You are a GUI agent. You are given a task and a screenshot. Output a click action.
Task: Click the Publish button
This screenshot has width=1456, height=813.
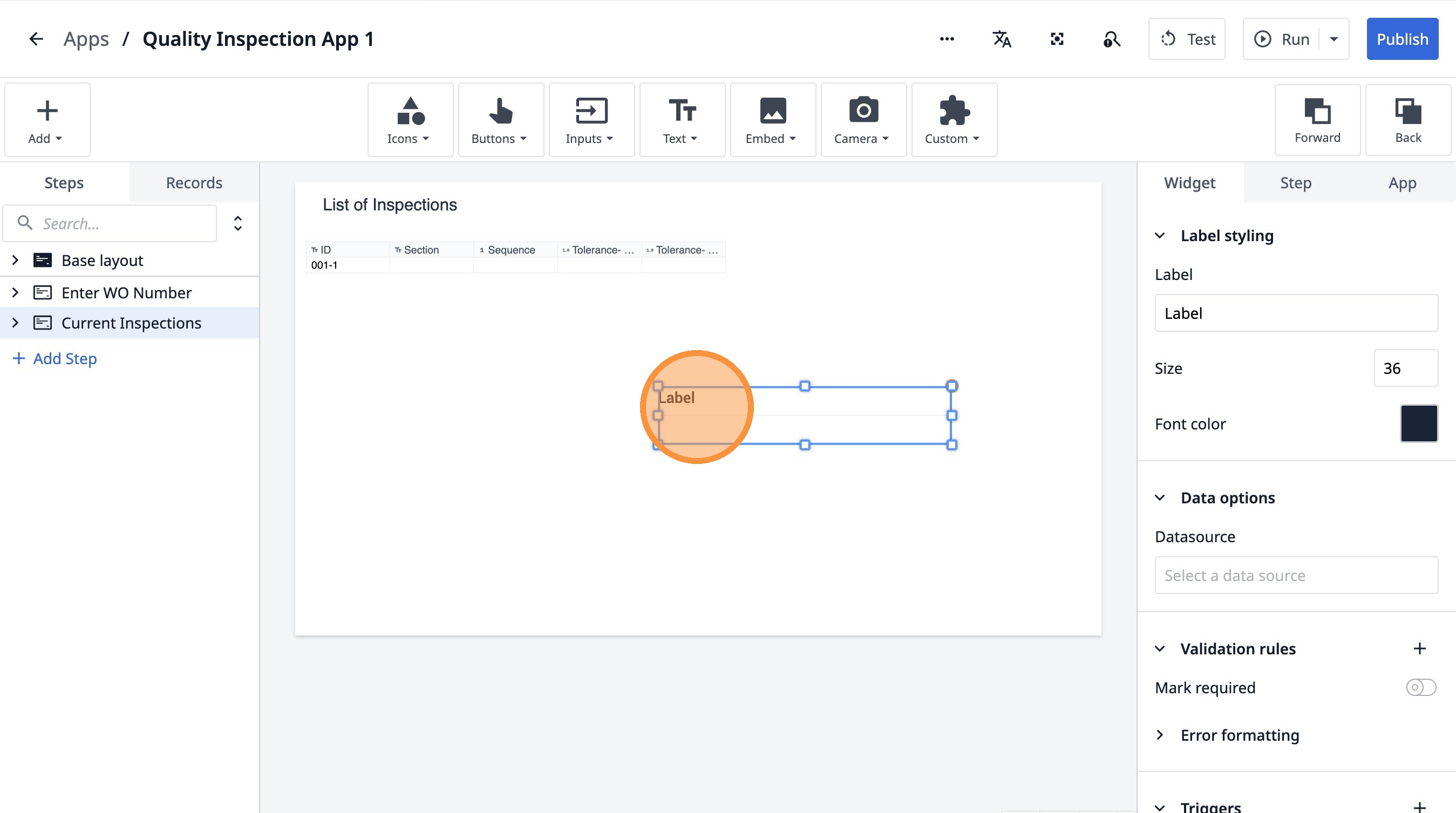coord(1401,39)
